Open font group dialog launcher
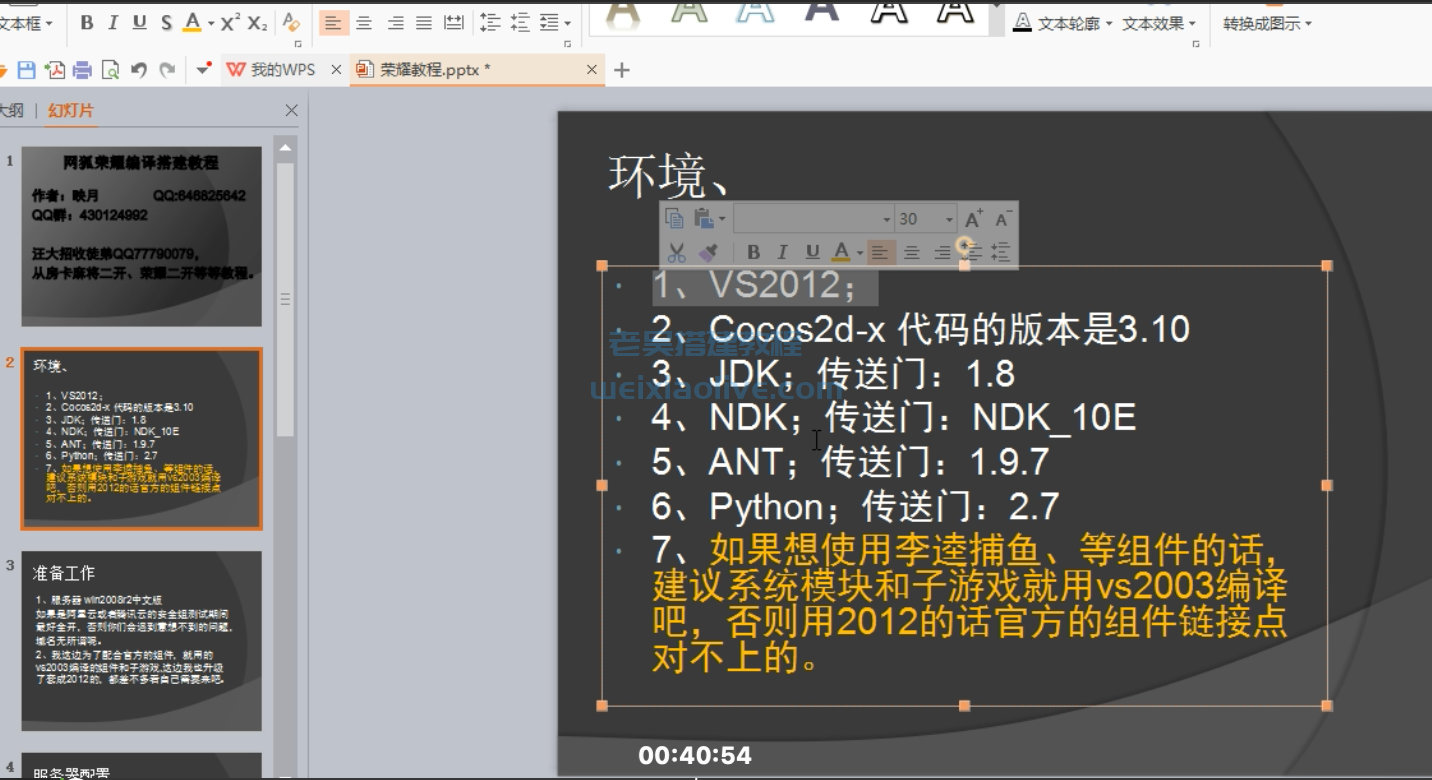This screenshot has width=1432, height=780. coord(298,44)
